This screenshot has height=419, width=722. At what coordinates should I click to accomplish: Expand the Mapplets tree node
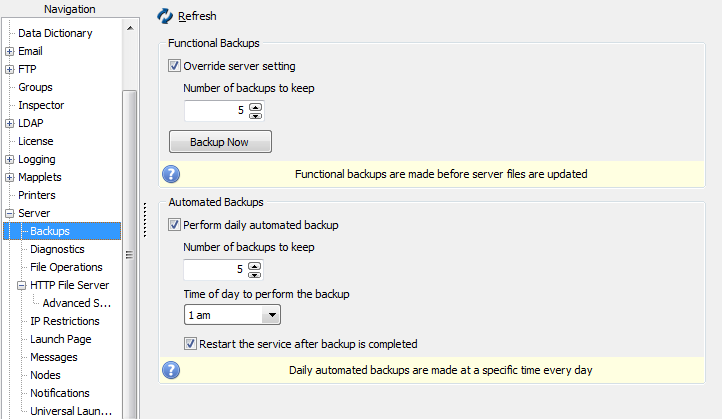10,177
